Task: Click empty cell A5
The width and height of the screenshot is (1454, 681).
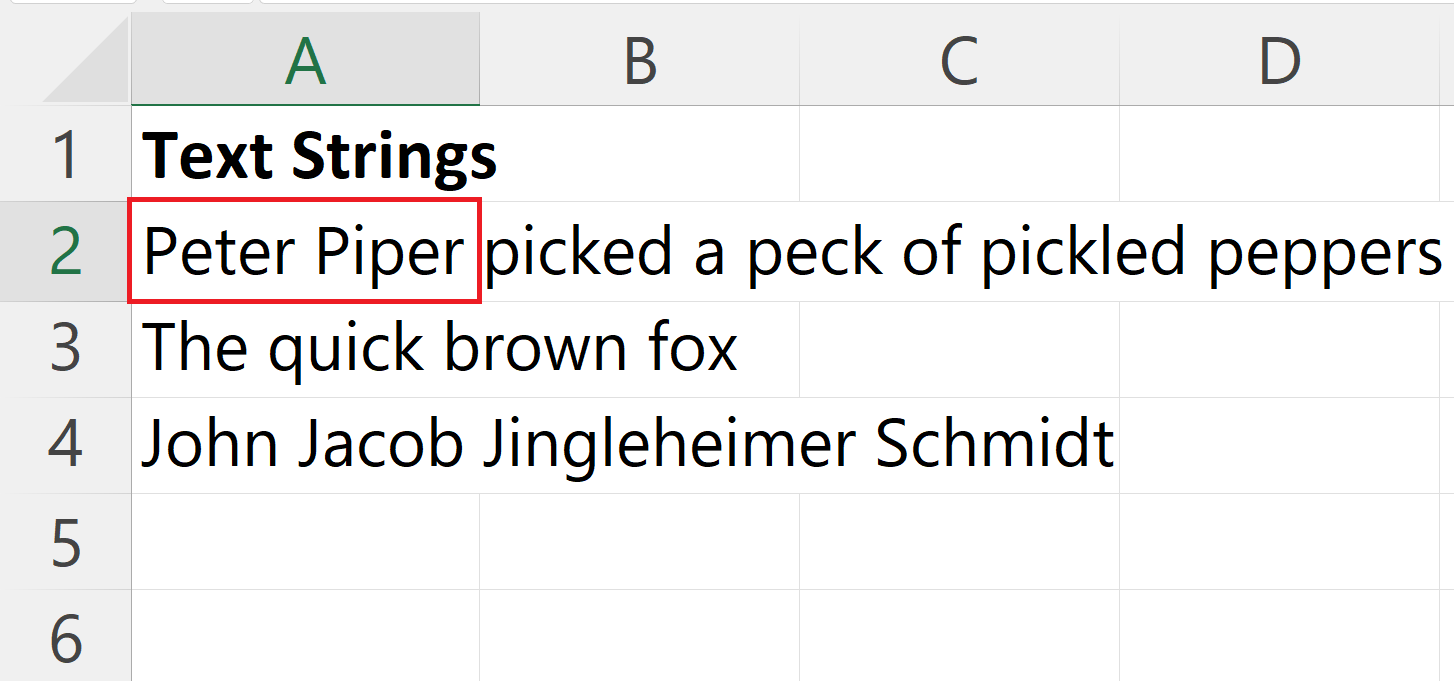Action: (305, 538)
